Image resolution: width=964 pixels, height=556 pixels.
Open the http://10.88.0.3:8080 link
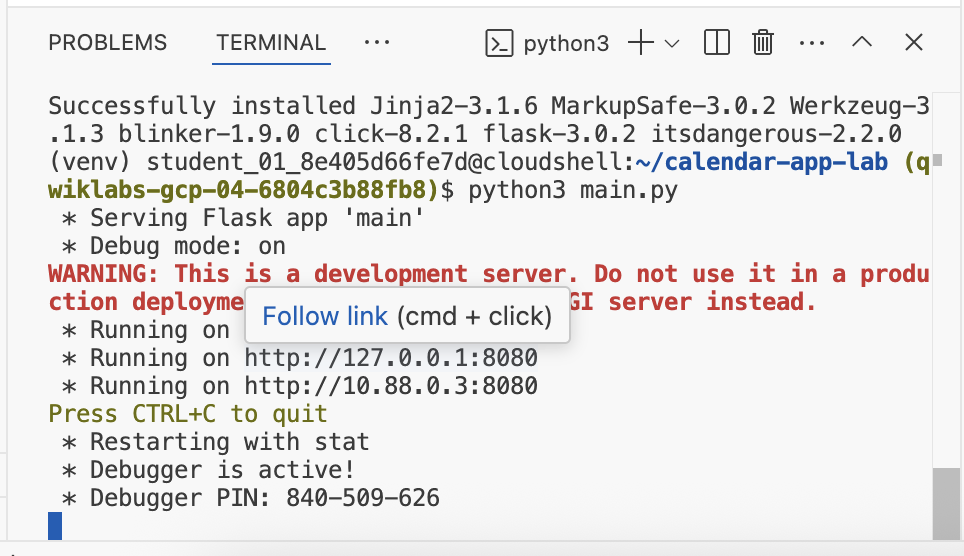point(391,386)
